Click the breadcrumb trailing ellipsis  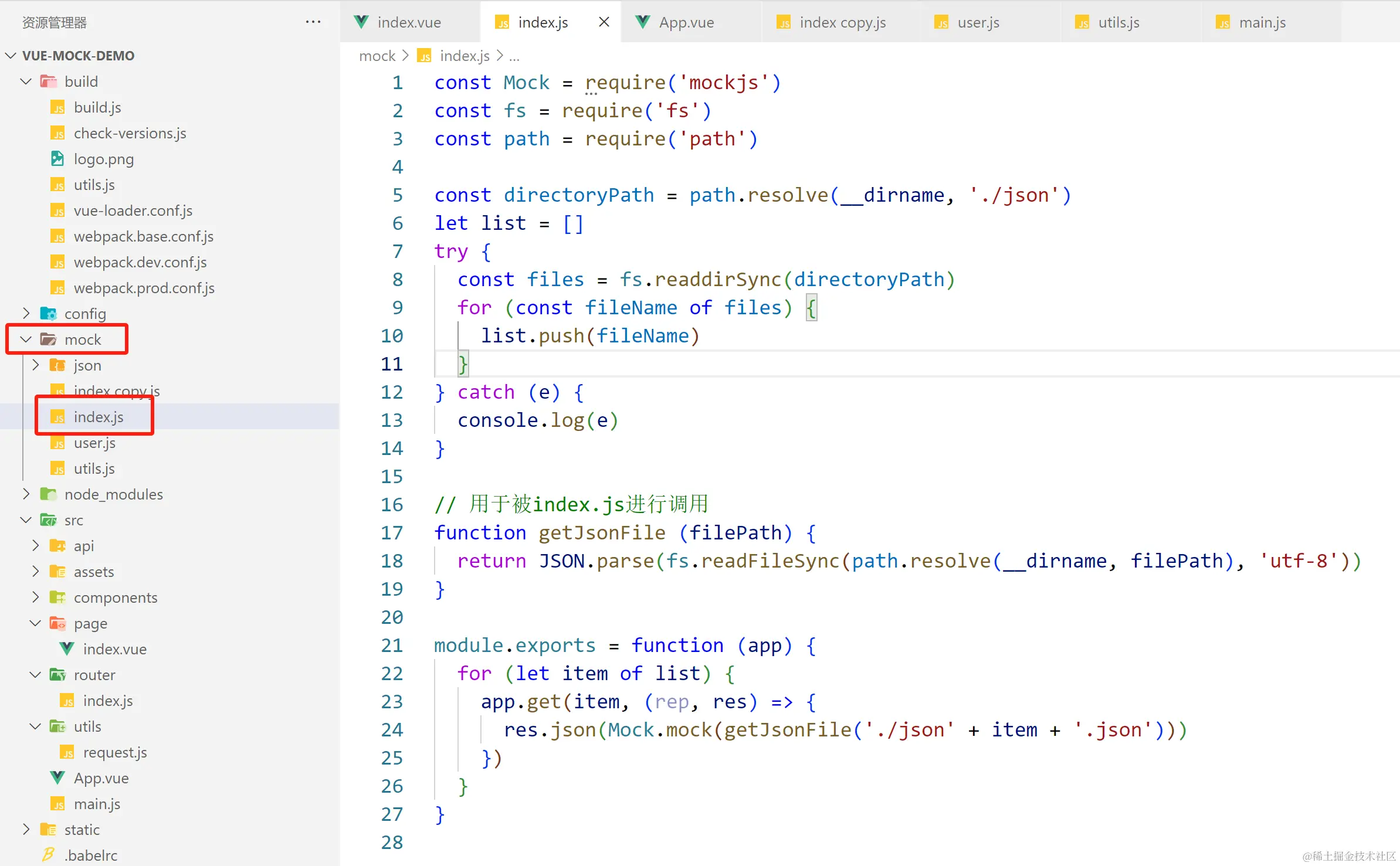click(x=514, y=57)
